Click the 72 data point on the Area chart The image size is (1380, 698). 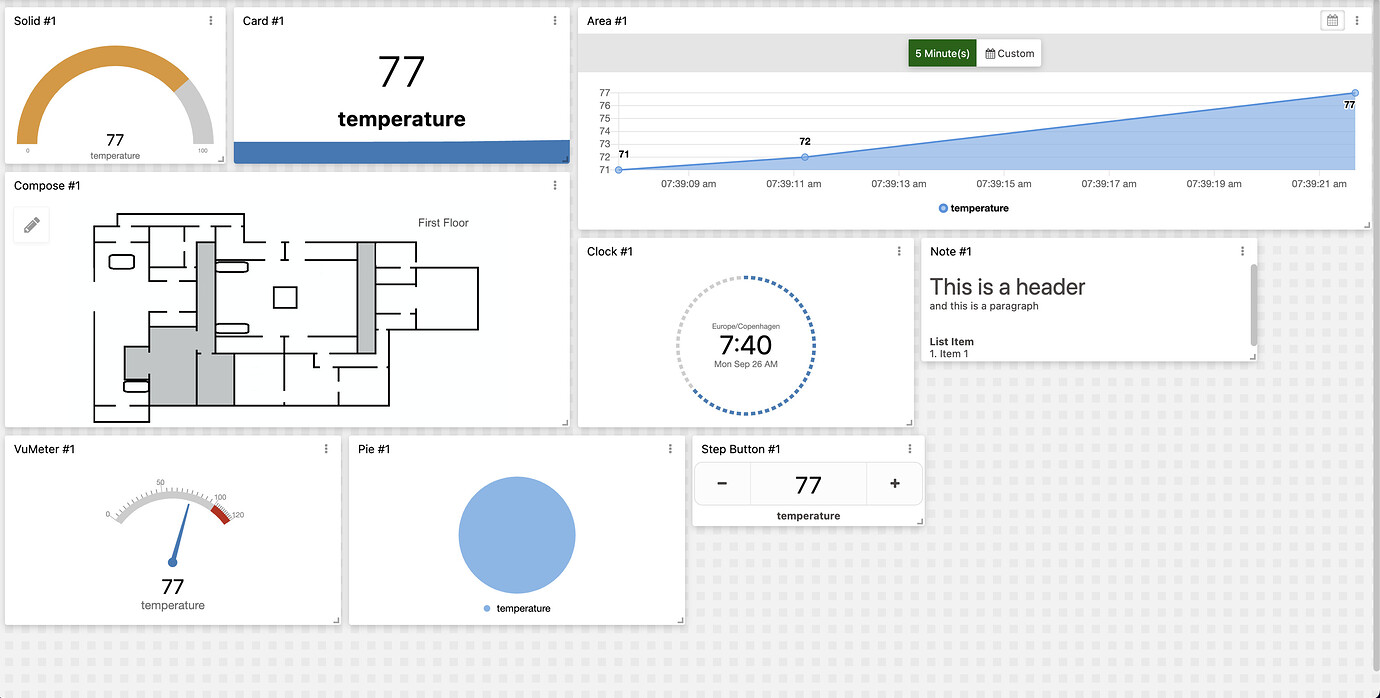pos(804,156)
